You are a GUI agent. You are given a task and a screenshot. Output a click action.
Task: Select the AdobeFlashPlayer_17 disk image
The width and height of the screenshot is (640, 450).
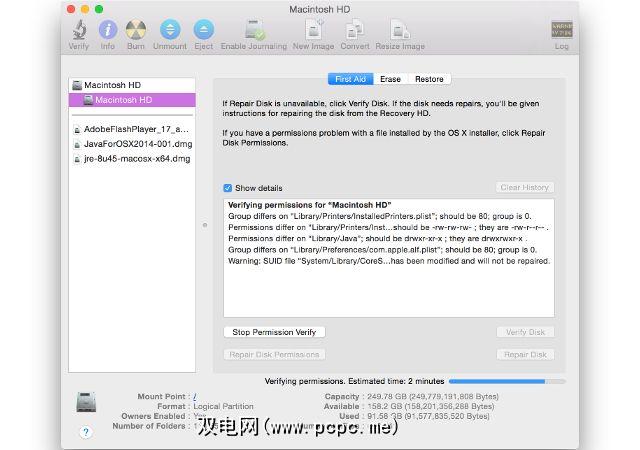click(132, 129)
